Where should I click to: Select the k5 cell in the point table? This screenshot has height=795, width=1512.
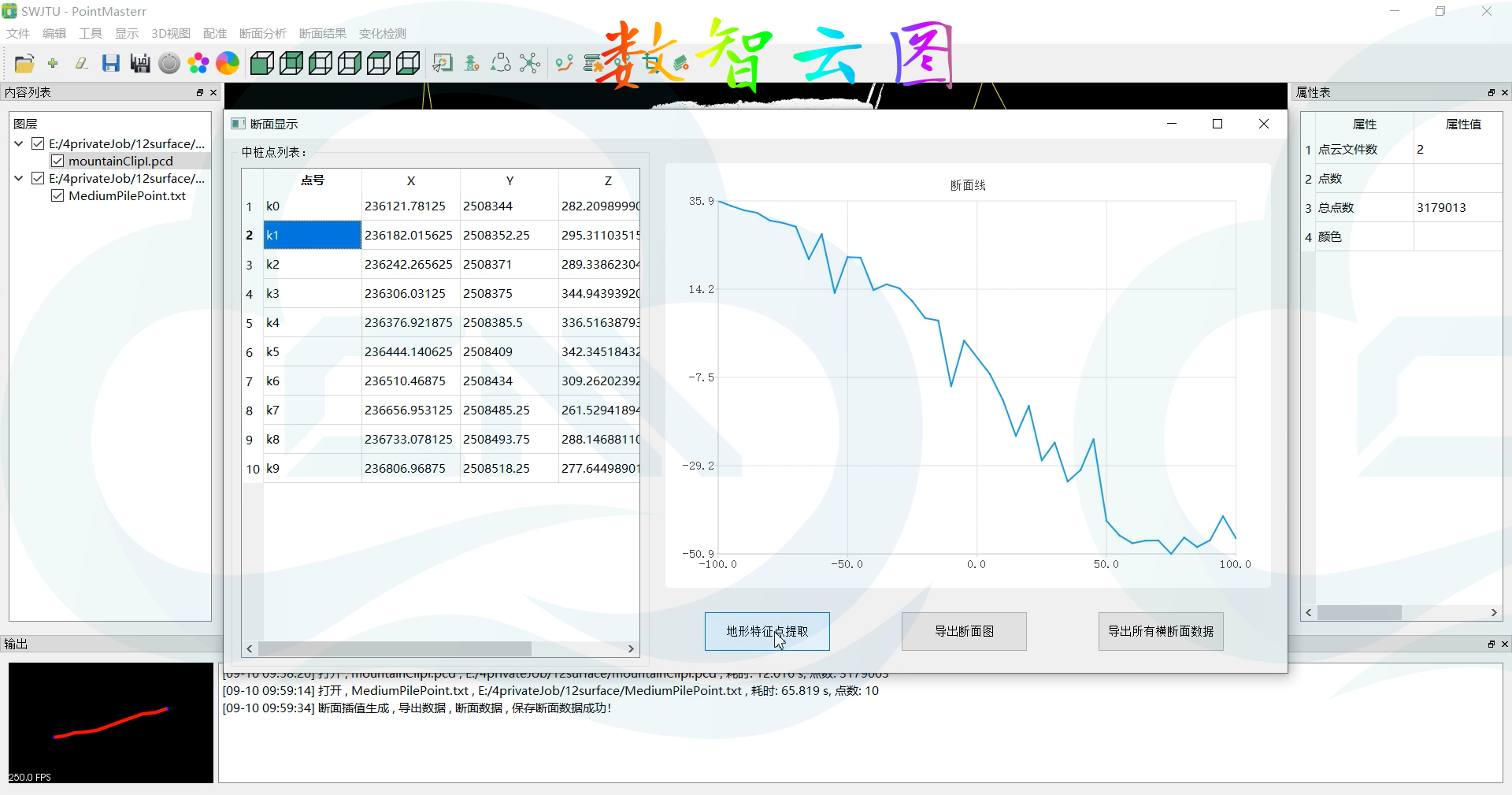[312, 351]
